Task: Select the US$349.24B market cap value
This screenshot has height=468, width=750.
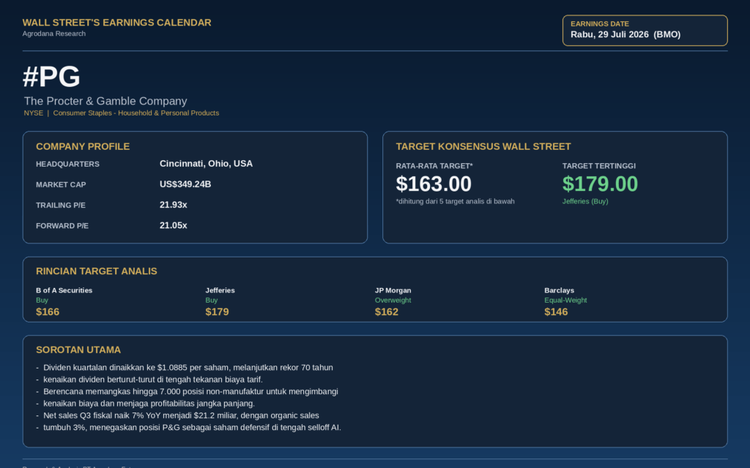Action: click(185, 184)
